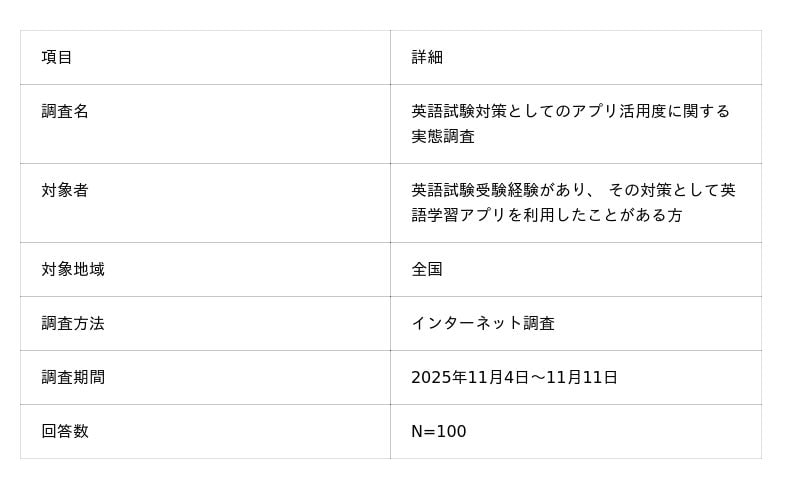Click the N=100 value
This screenshot has height=489, width=800.
439,431
